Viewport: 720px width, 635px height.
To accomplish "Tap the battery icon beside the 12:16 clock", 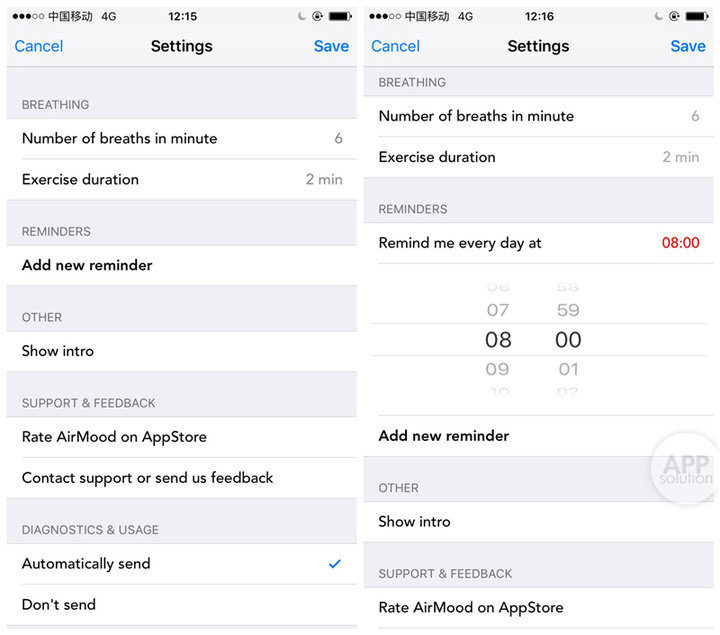I will [x=698, y=17].
